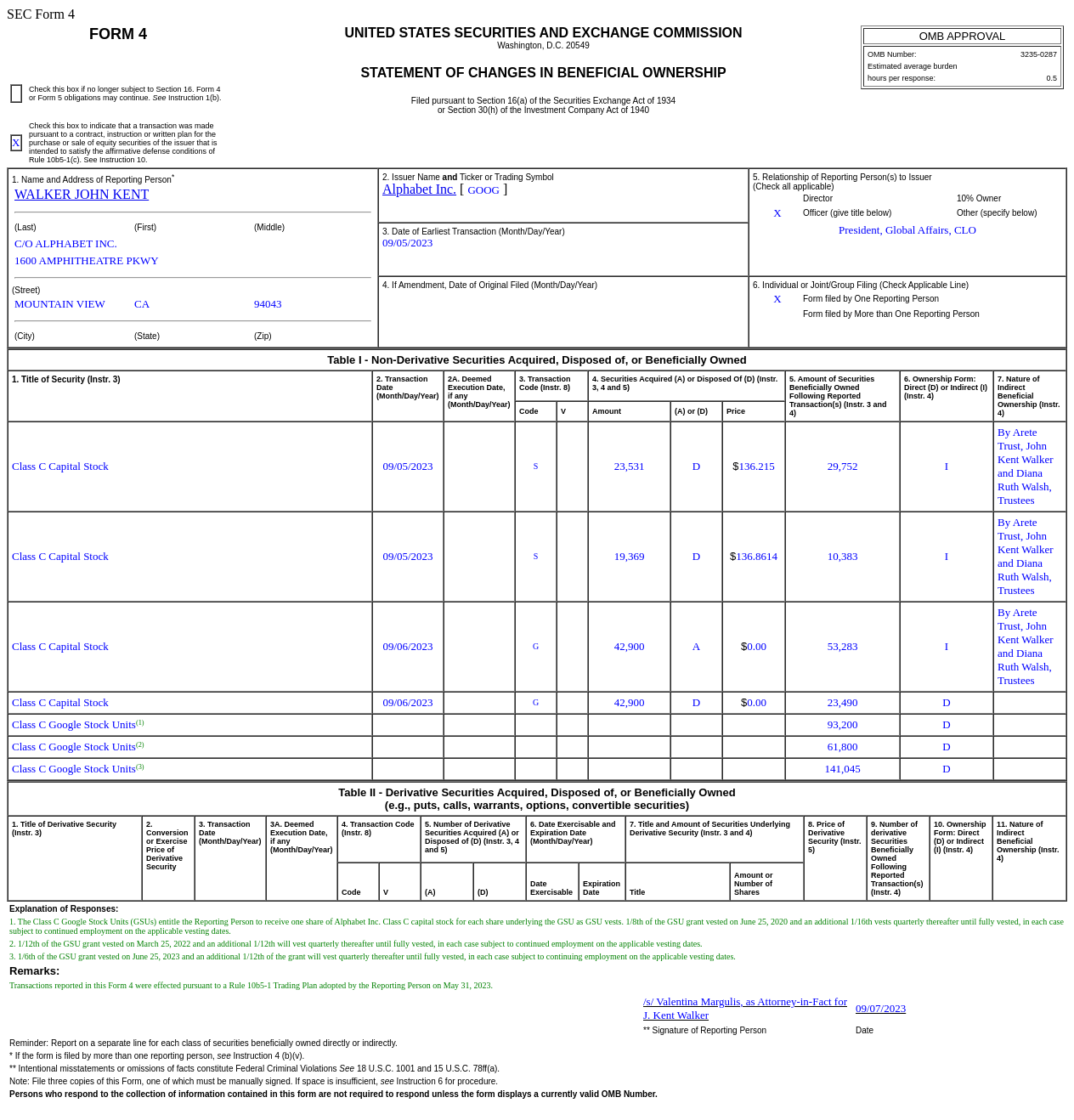Click the state value CA

point(142,304)
